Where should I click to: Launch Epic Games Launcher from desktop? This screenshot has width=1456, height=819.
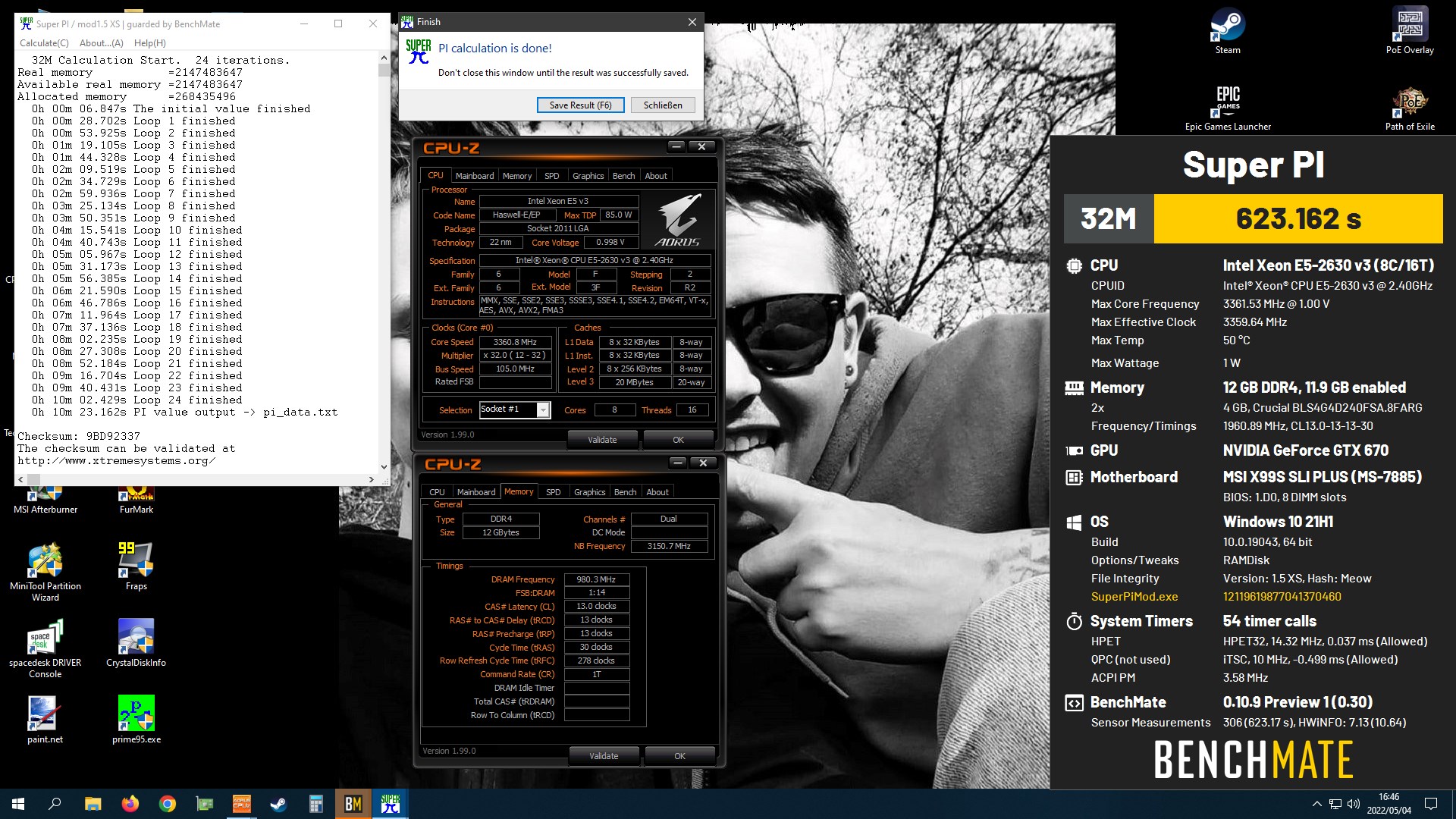pyautogui.click(x=1228, y=108)
